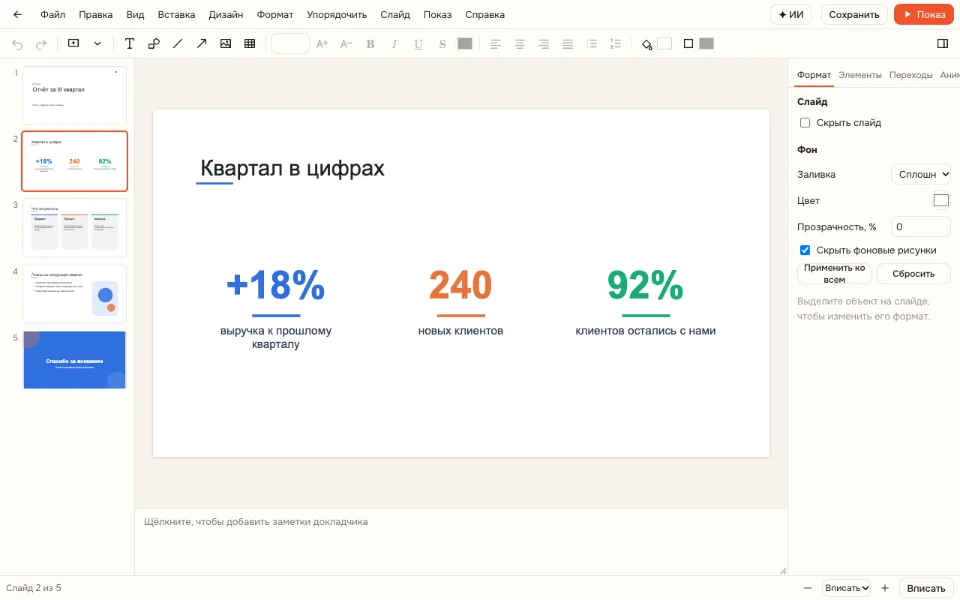Align text to the left
The height and width of the screenshot is (600, 960).
point(495,43)
